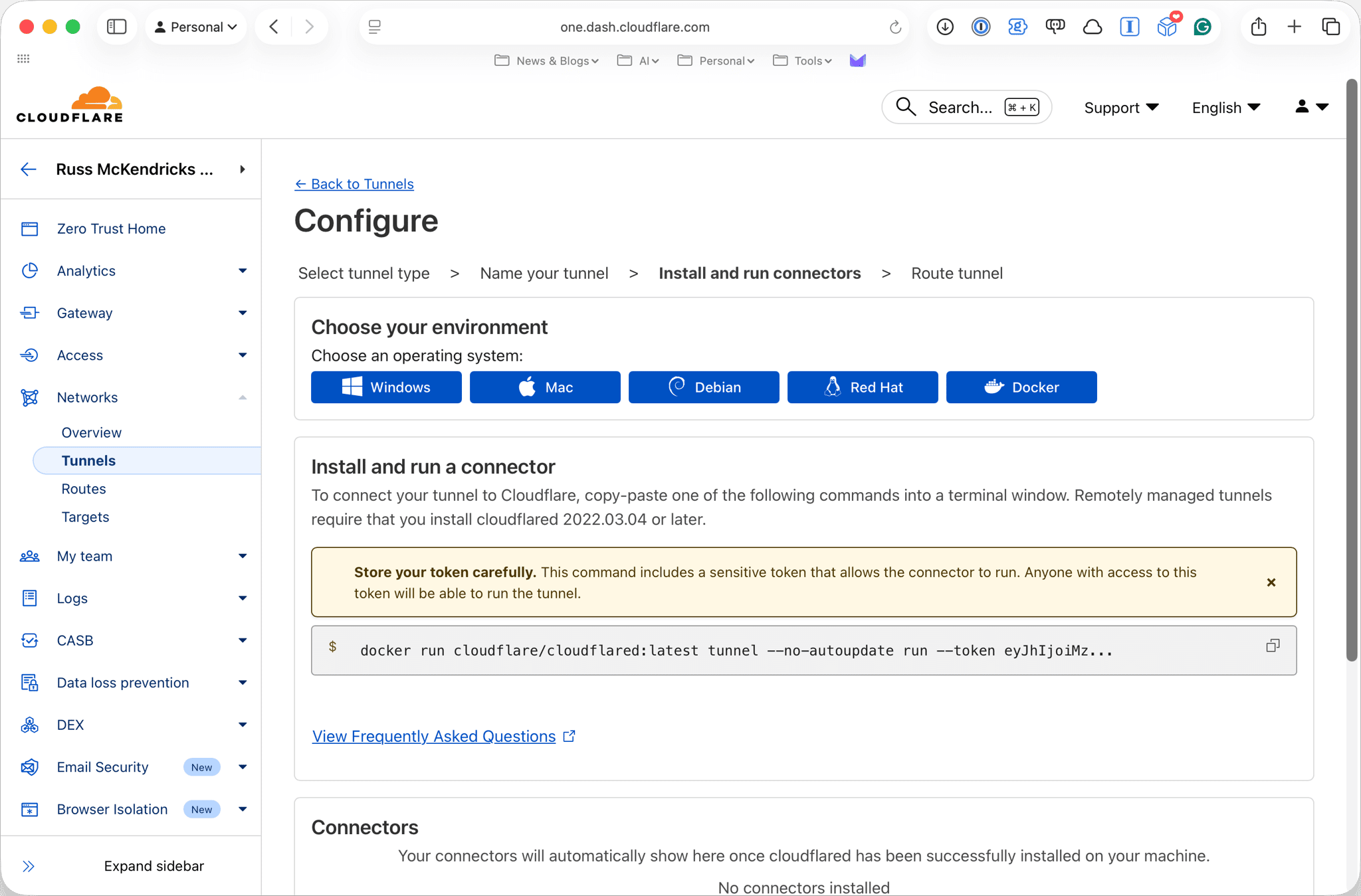The height and width of the screenshot is (896, 1361).
Task: Open the Safari downloads icon
Action: tap(944, 27)
